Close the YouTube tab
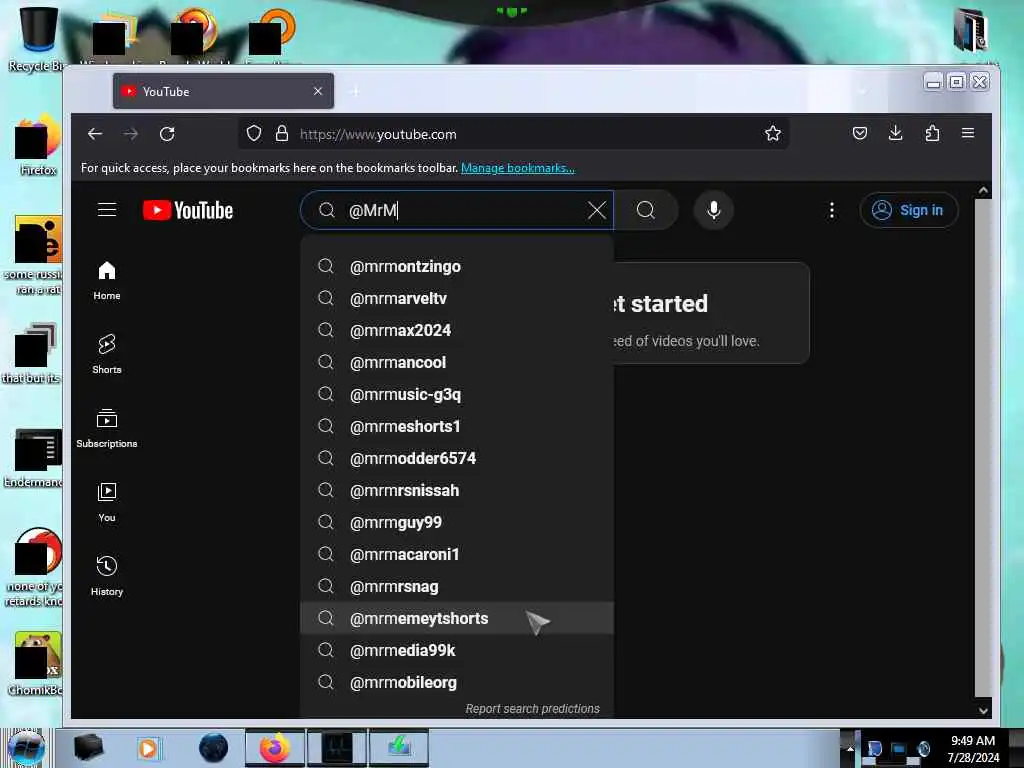Screen dimensions: 1024x768 point(318,91)
